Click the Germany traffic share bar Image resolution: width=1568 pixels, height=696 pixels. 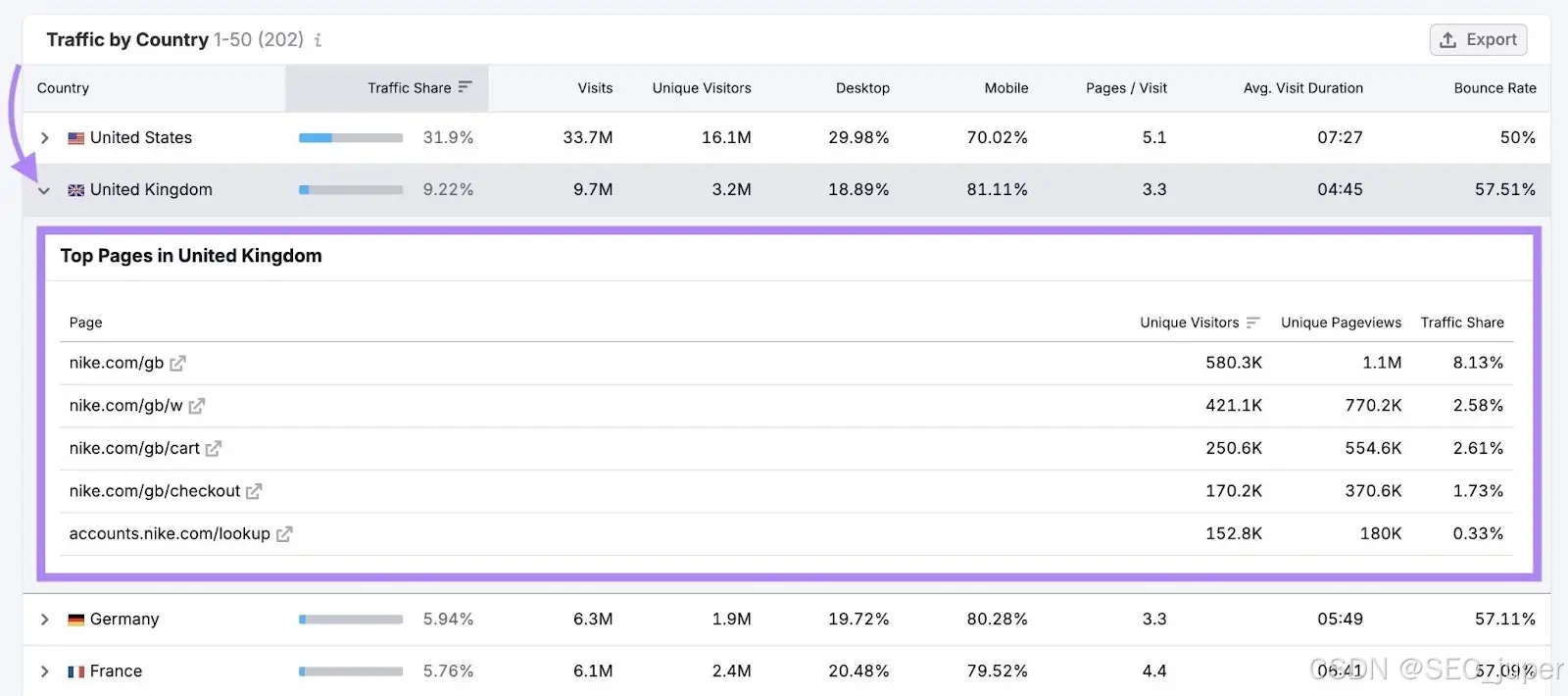click(351, 620)
